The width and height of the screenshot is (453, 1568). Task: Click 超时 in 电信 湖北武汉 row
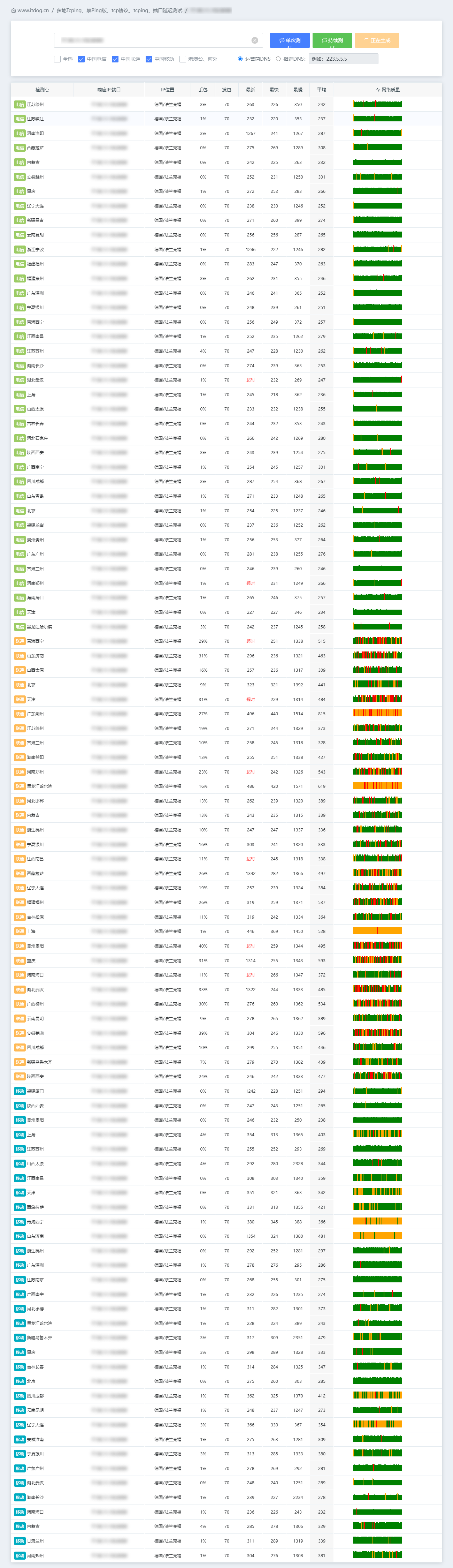(251, 380)
